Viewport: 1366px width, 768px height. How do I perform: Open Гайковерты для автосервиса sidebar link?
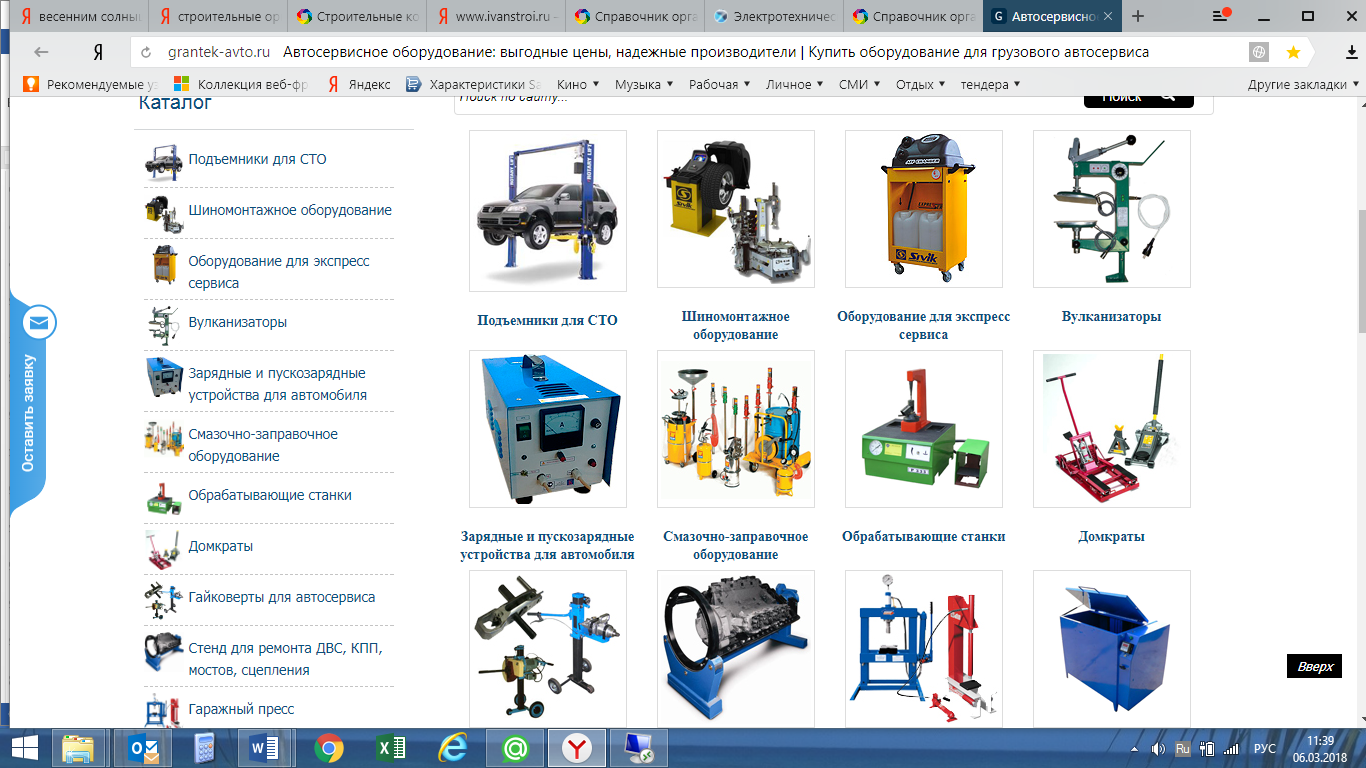[282, 597]
